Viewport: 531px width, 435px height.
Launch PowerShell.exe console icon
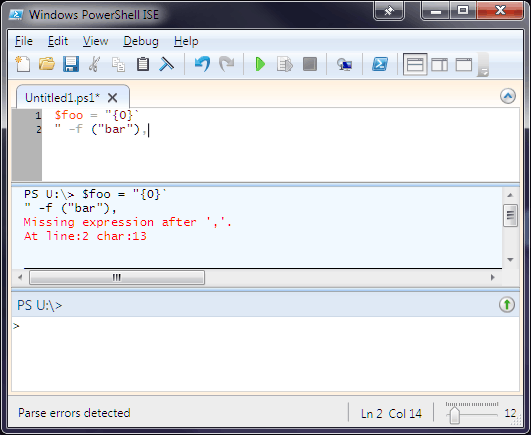380,64
